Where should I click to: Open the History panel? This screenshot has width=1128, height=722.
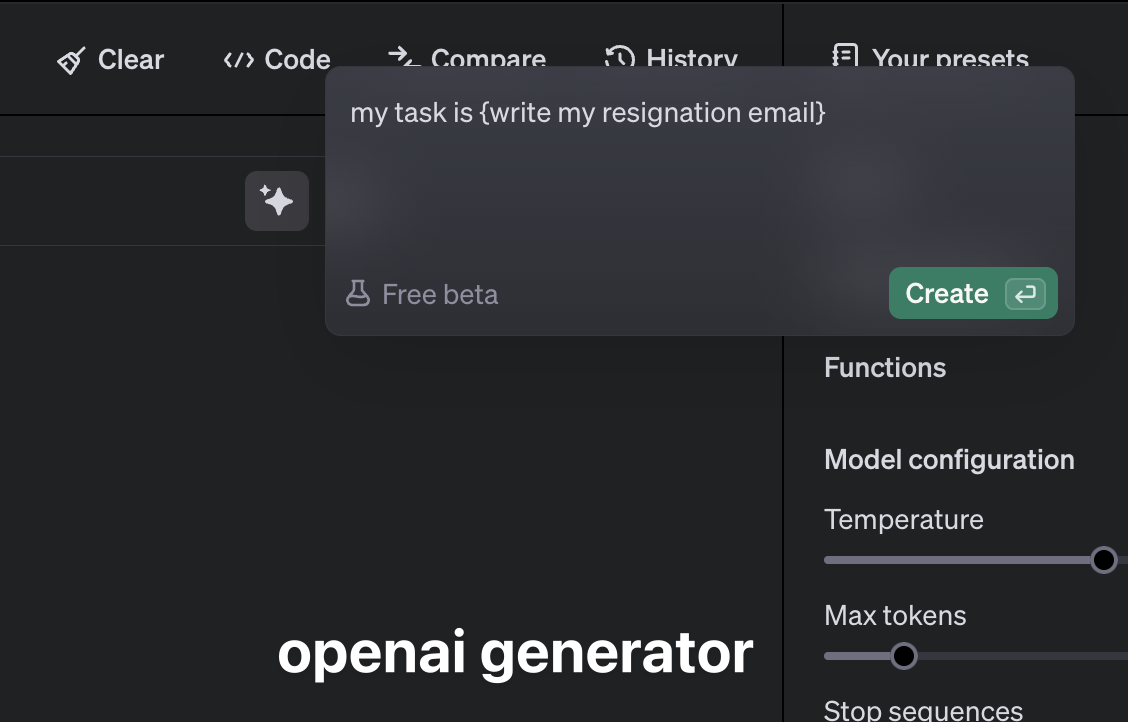(x=671, y=56)
